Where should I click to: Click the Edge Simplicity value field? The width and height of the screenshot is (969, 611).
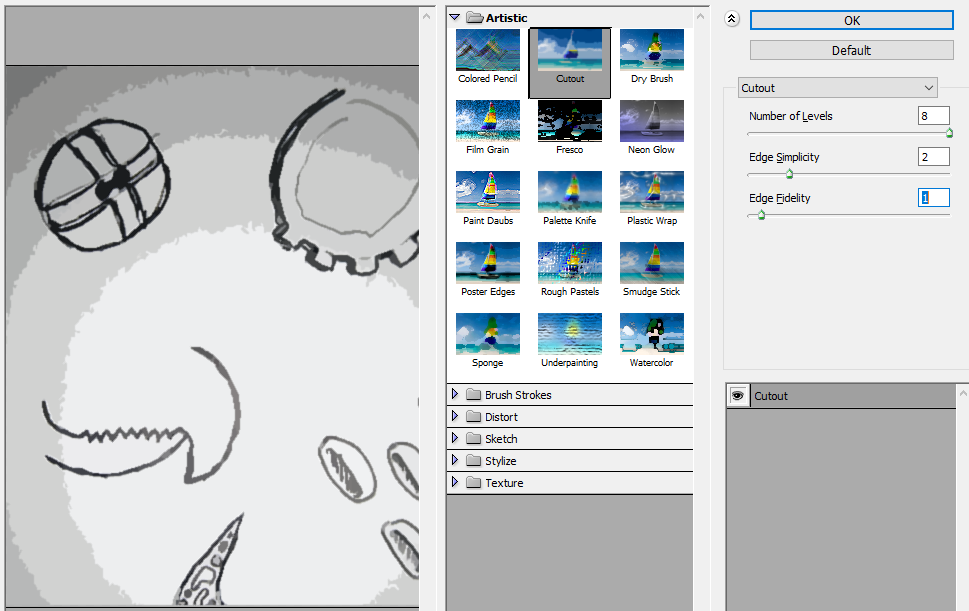[933, 156]
